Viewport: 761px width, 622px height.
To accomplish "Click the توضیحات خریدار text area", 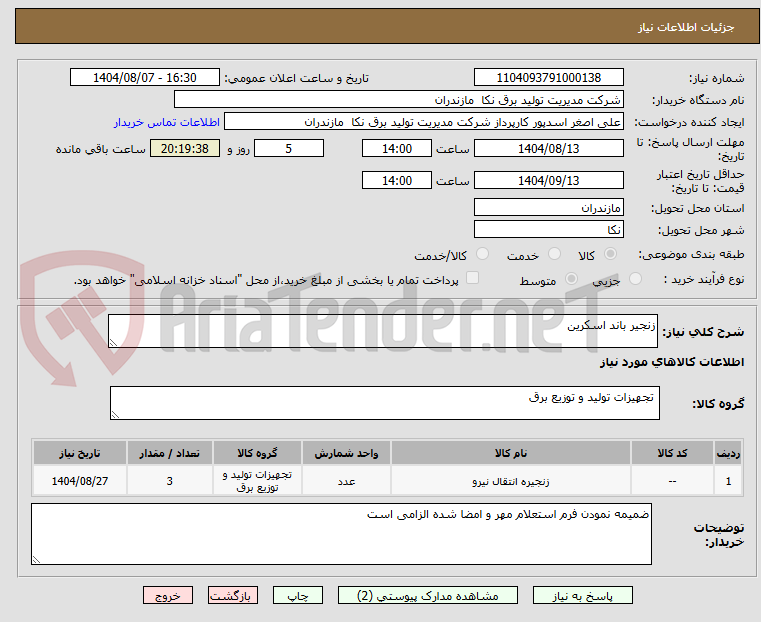I will tap(341, 534).
